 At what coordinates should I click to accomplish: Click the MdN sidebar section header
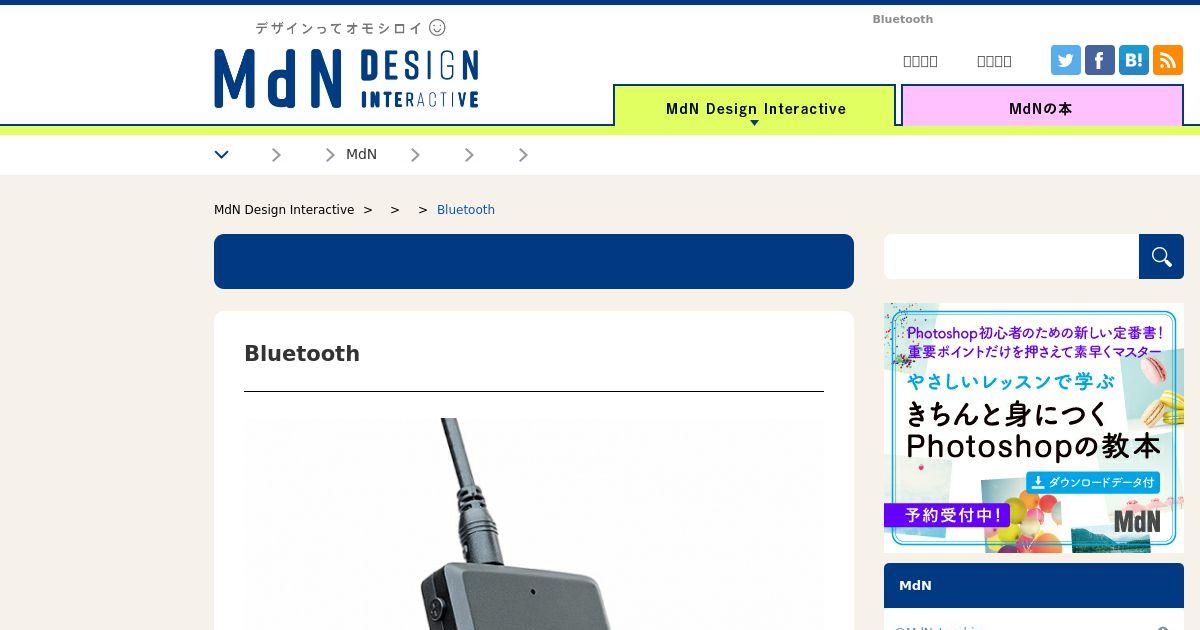1034,586
